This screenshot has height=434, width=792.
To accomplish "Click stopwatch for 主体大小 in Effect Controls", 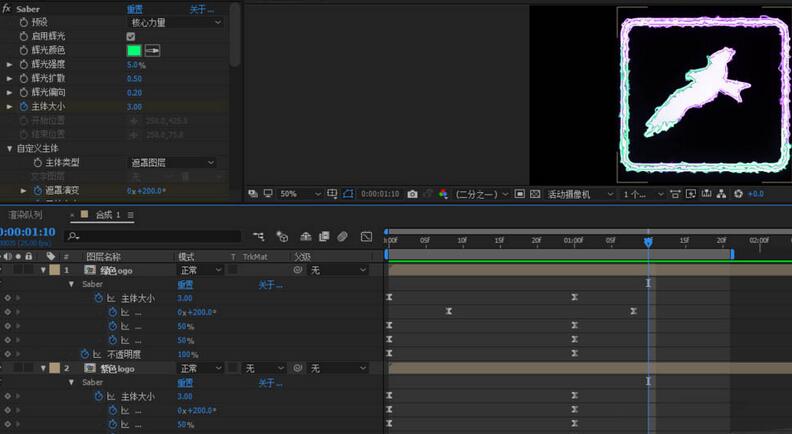I will pos(22,106).
